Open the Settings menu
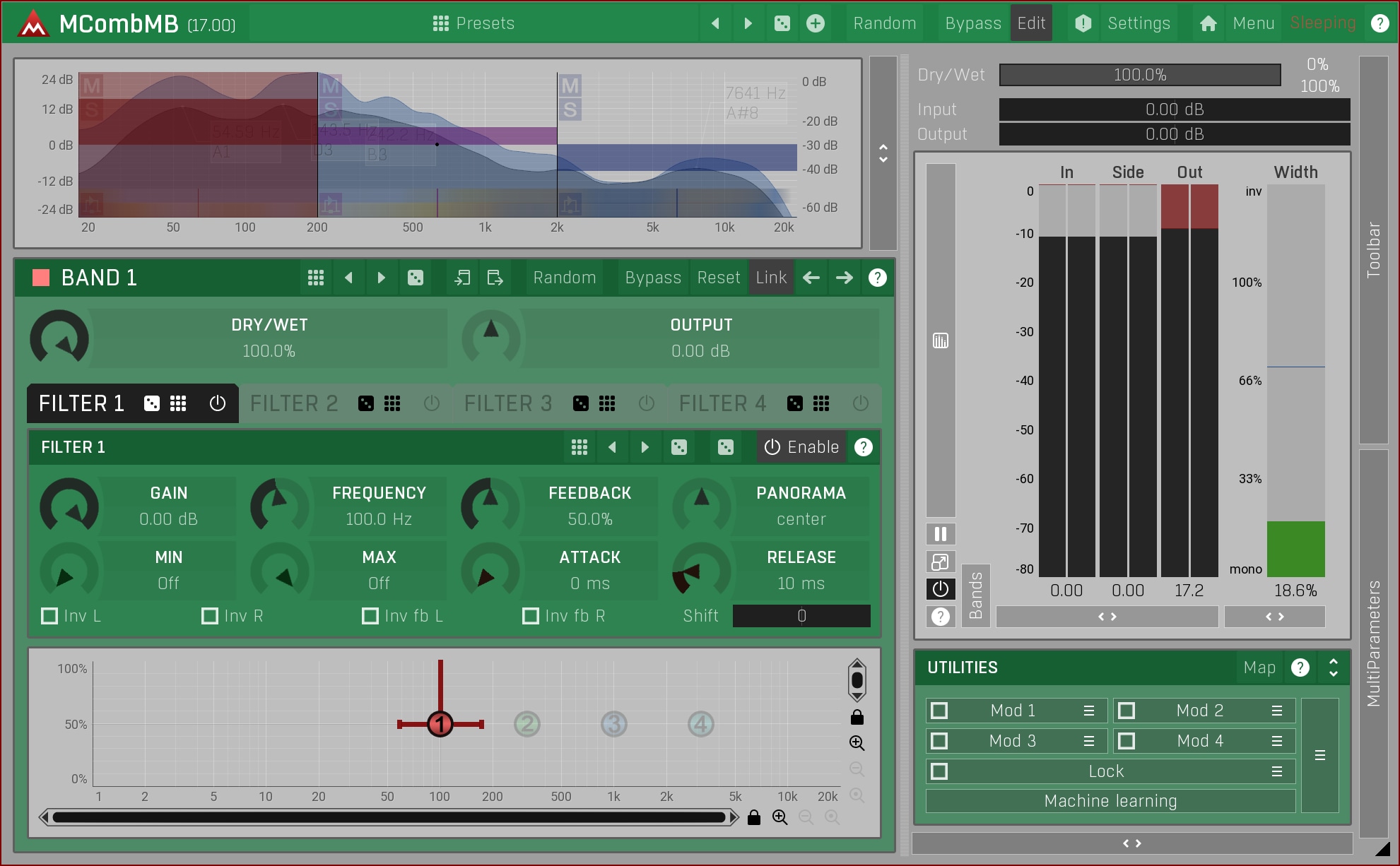Image resolution: width=1400 pixels, height=866 pixels. pyautogui.click(x=1138, y=23)
